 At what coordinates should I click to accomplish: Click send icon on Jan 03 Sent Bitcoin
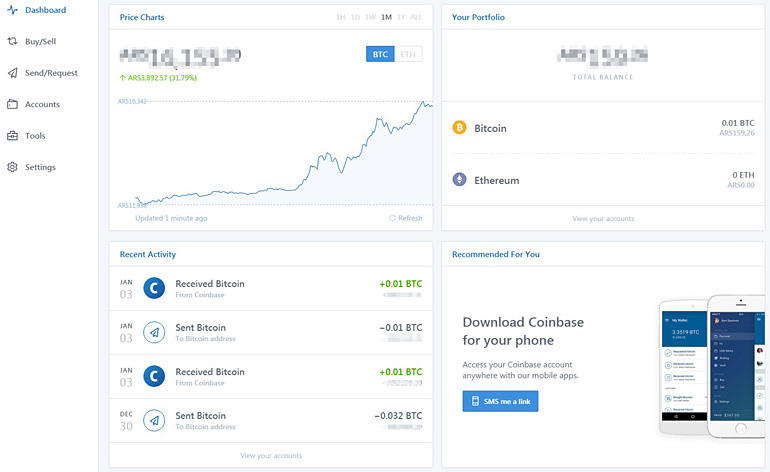click(x=154, y=333)
